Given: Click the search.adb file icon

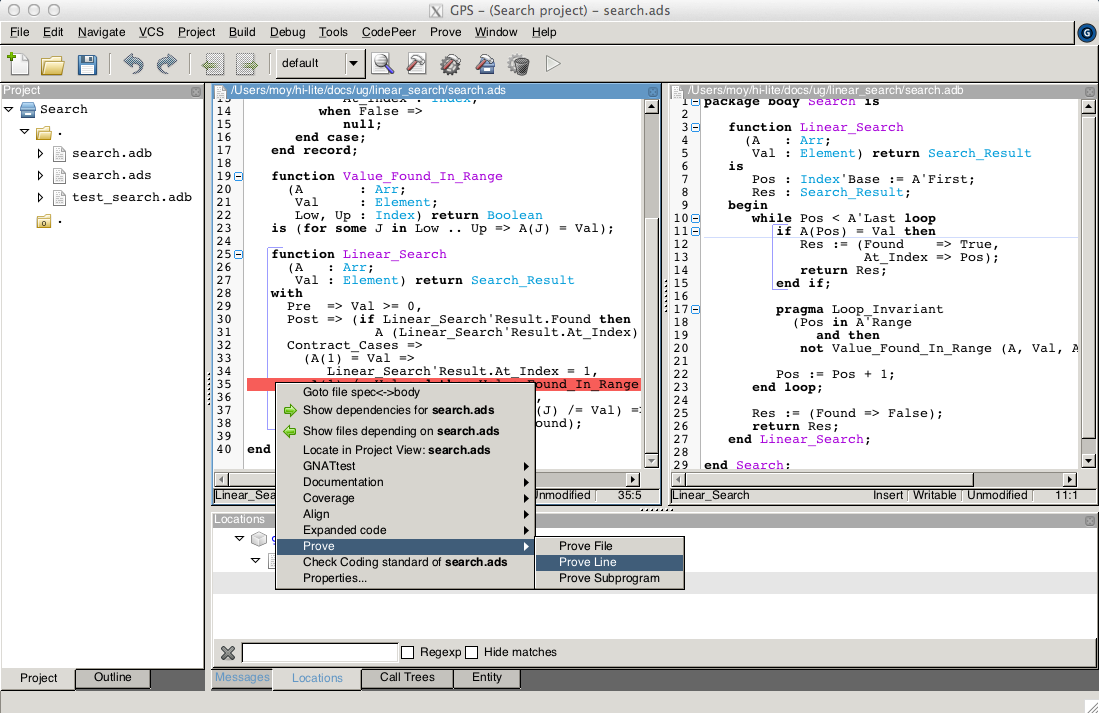Looking at the screenshot, I should coord(60,154).
